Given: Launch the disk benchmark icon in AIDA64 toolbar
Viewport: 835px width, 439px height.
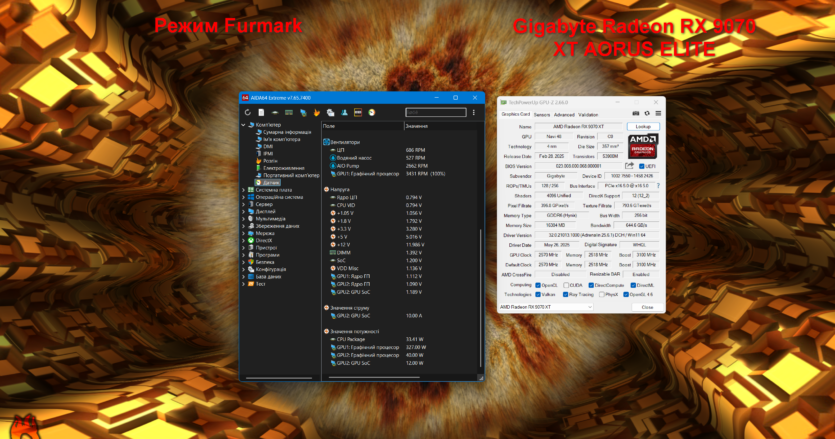Looking at the screenshot, I should click(275, 112).
